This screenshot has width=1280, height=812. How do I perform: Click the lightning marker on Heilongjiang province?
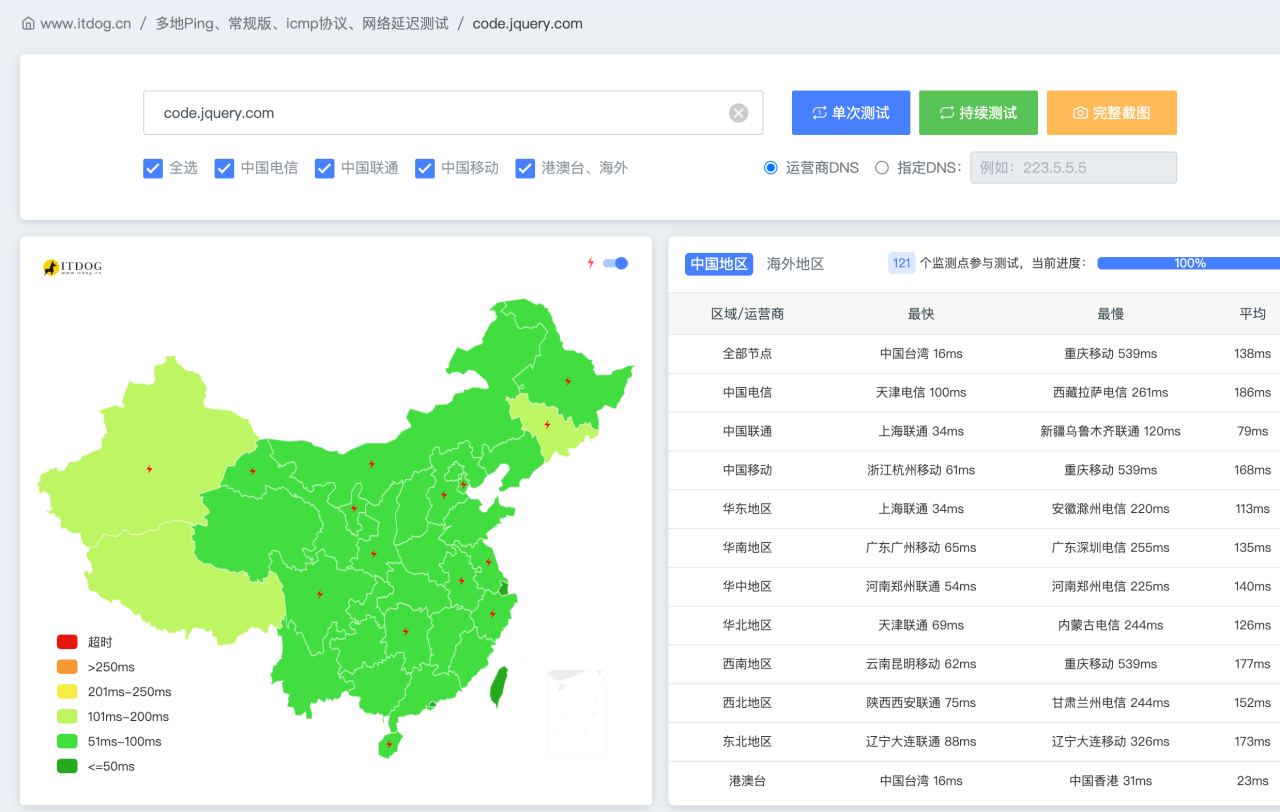568,381
